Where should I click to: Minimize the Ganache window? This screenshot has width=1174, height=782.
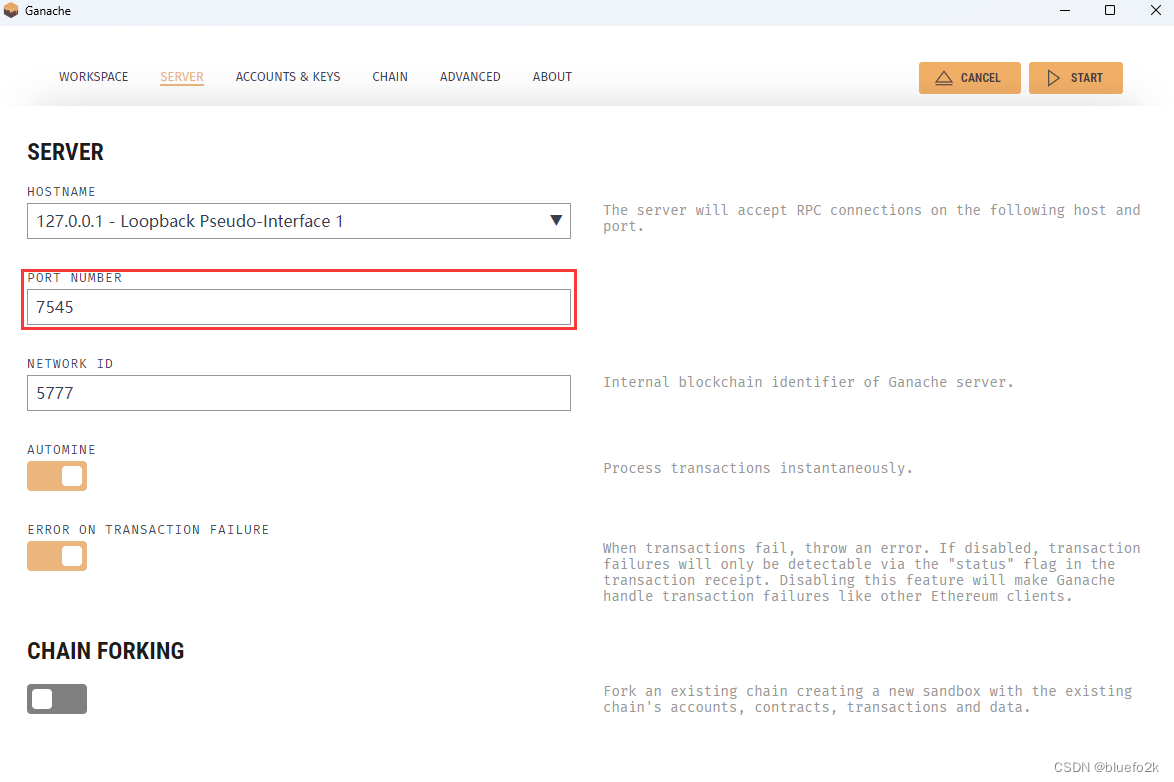coord(1065,10)
